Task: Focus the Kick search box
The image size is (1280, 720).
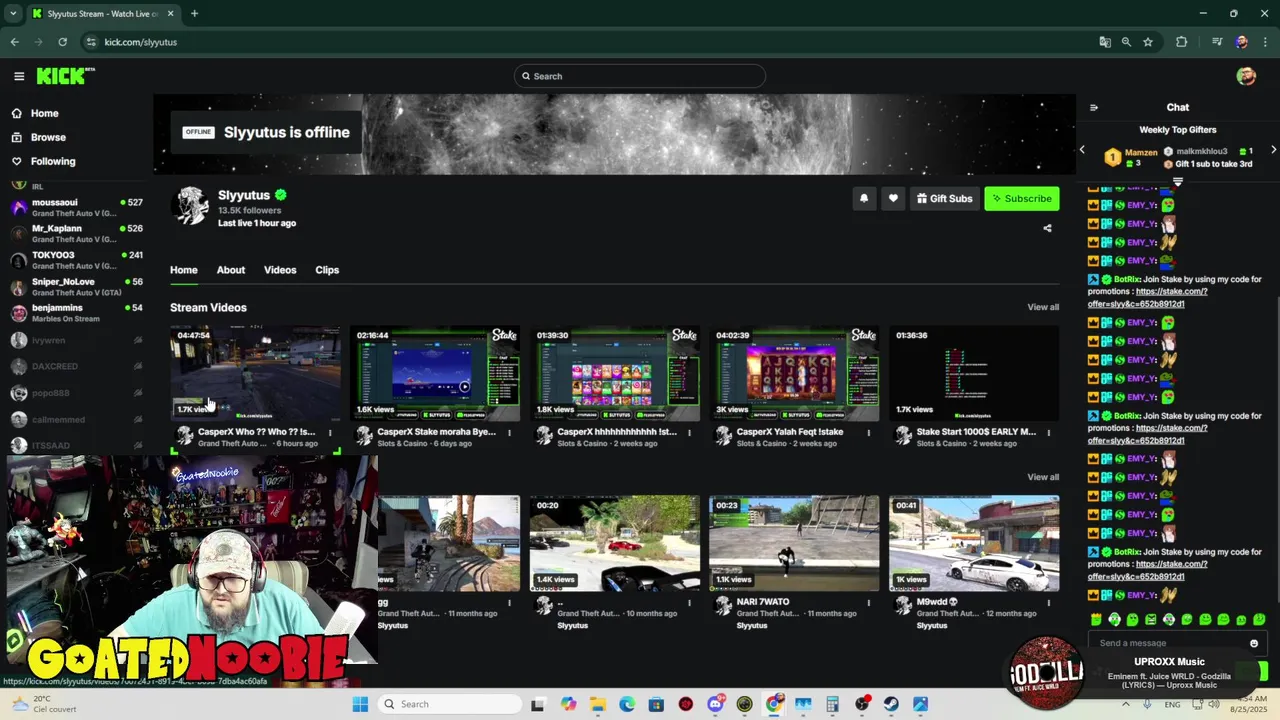Action: pyautogui.click(x=640, y=76)
